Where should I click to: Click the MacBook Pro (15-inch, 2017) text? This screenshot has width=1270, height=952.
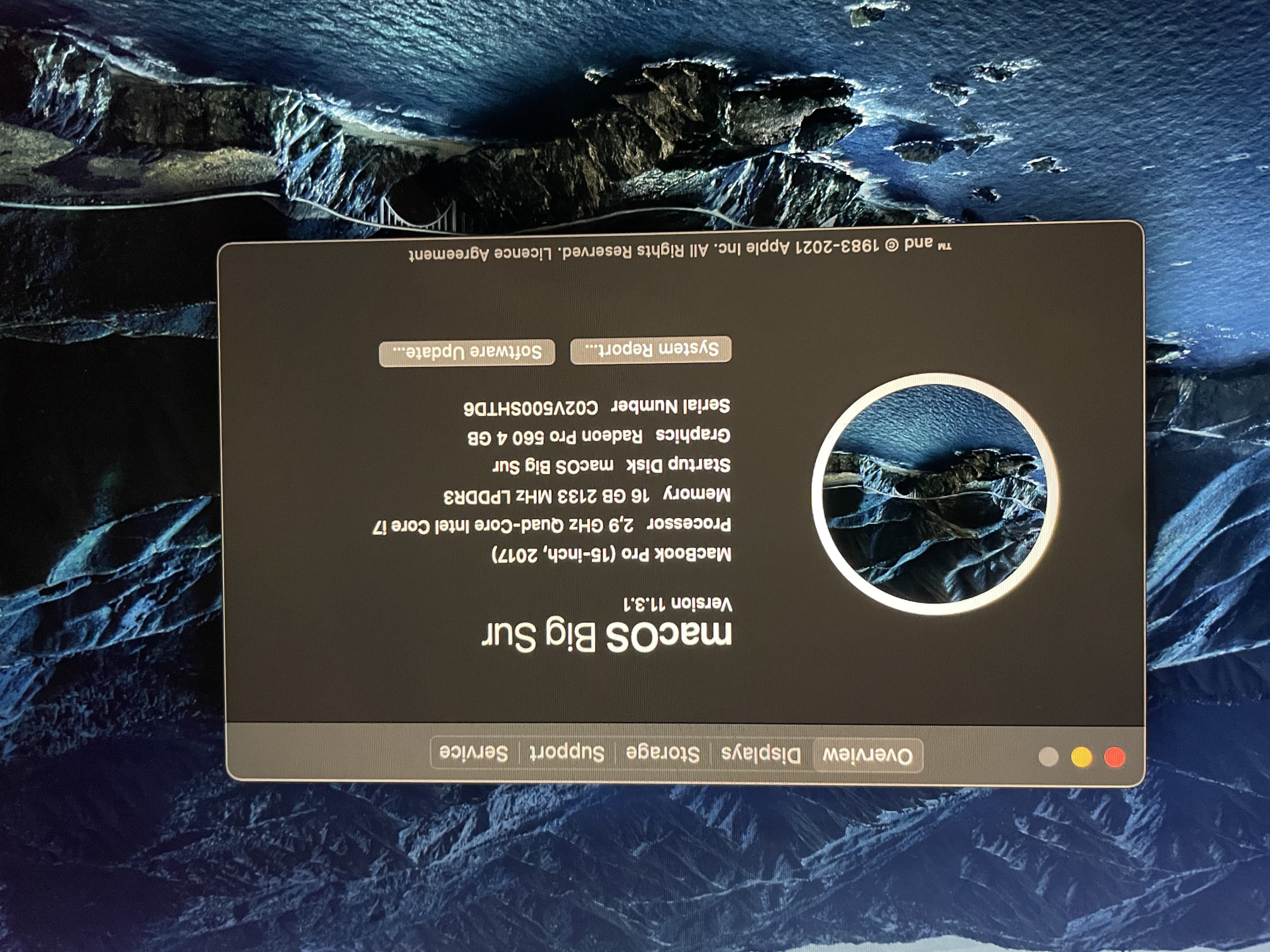click(x=611, y=554)
